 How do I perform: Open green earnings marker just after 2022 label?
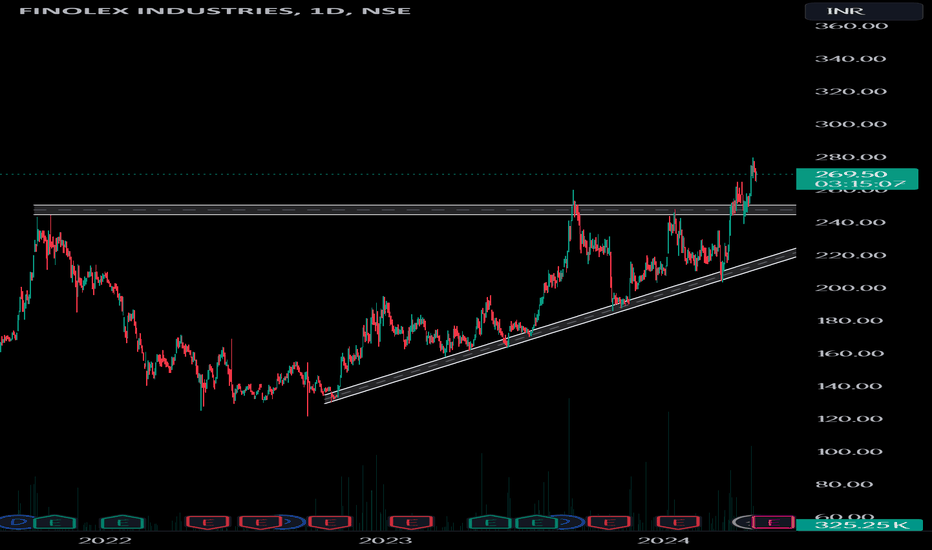click(x=122, y=523)
